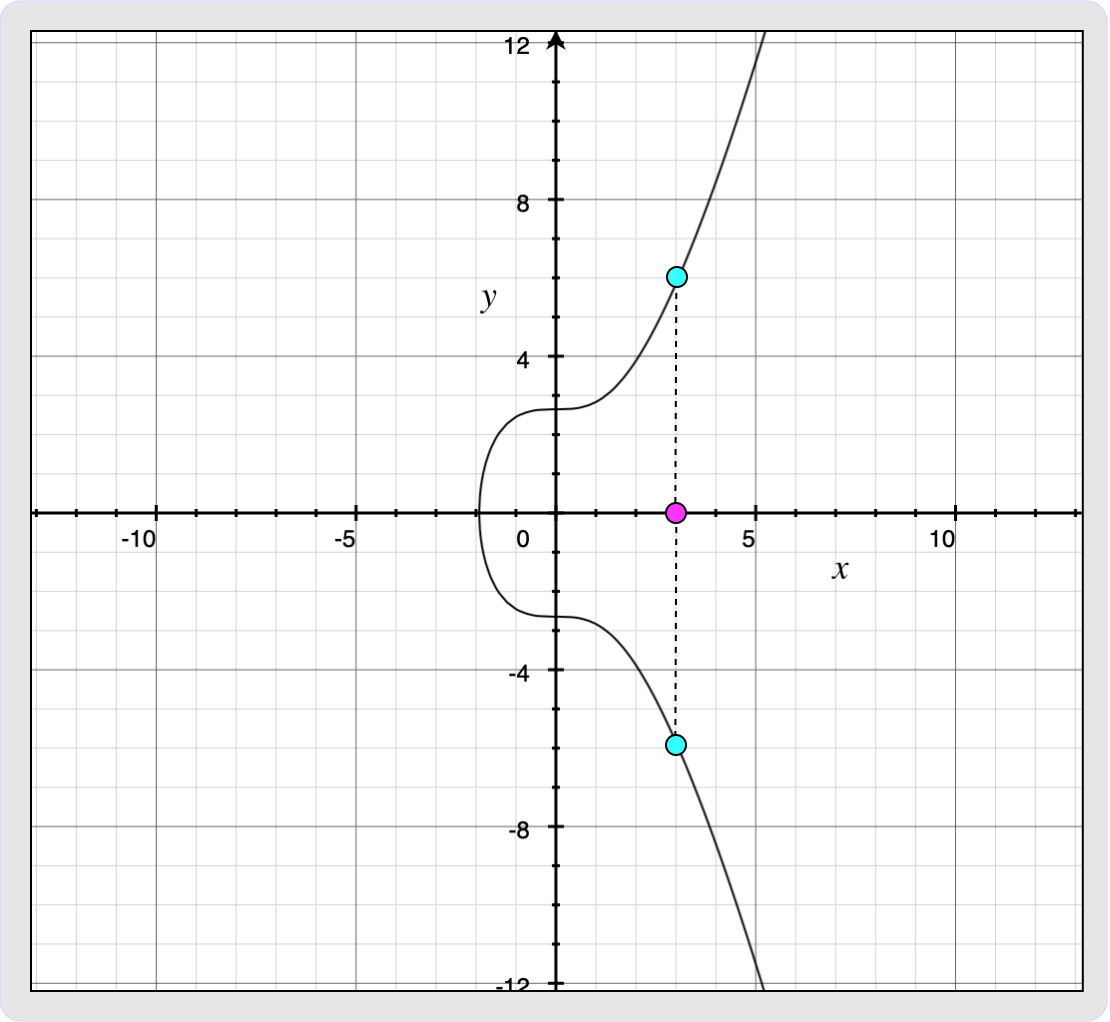Screen dimensions: 1110x1022
Task: Click the curve's upper crossing of the y-axis
Action: 557,409
